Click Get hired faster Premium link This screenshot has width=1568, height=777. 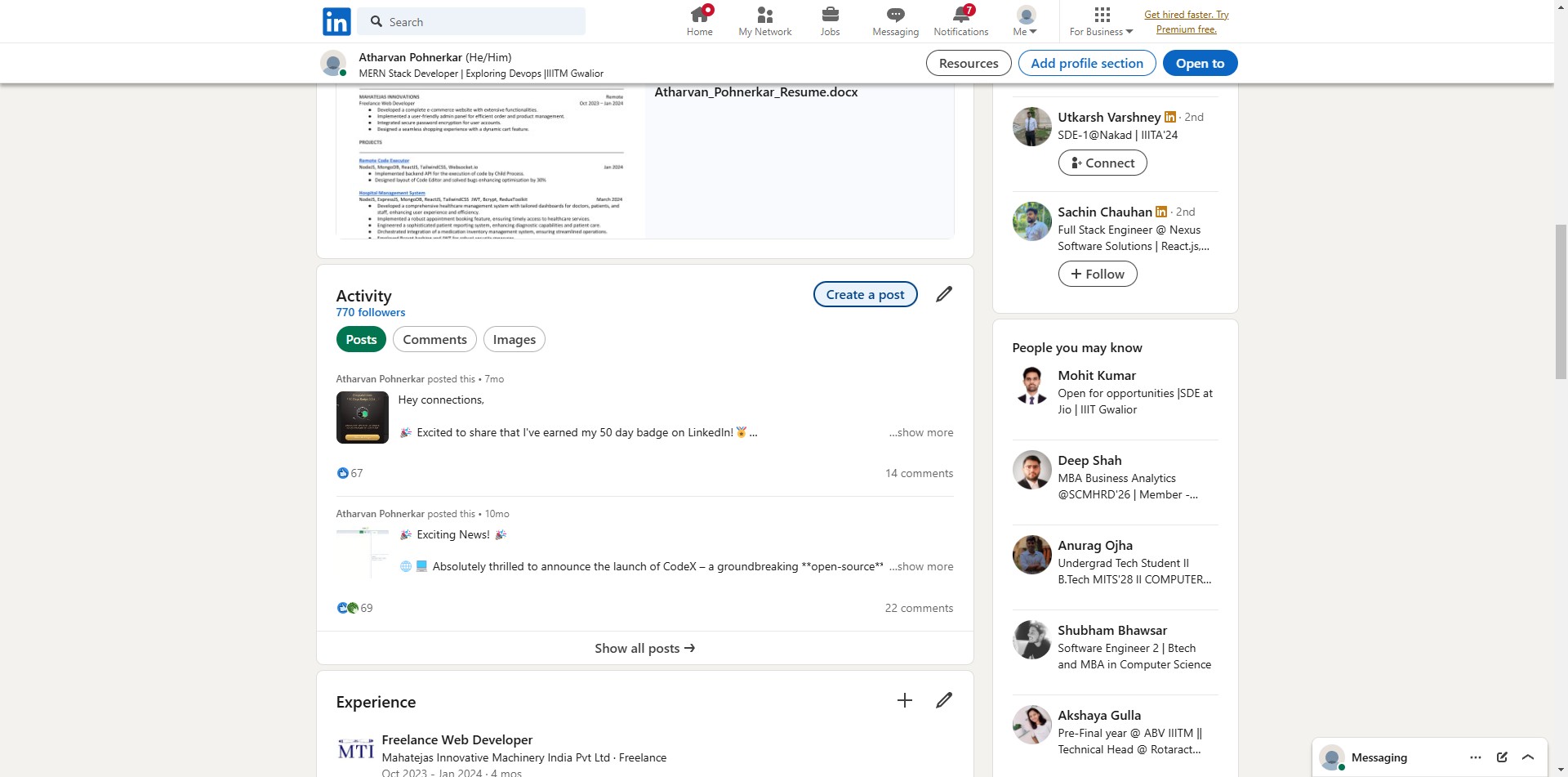click(1186, 22)
